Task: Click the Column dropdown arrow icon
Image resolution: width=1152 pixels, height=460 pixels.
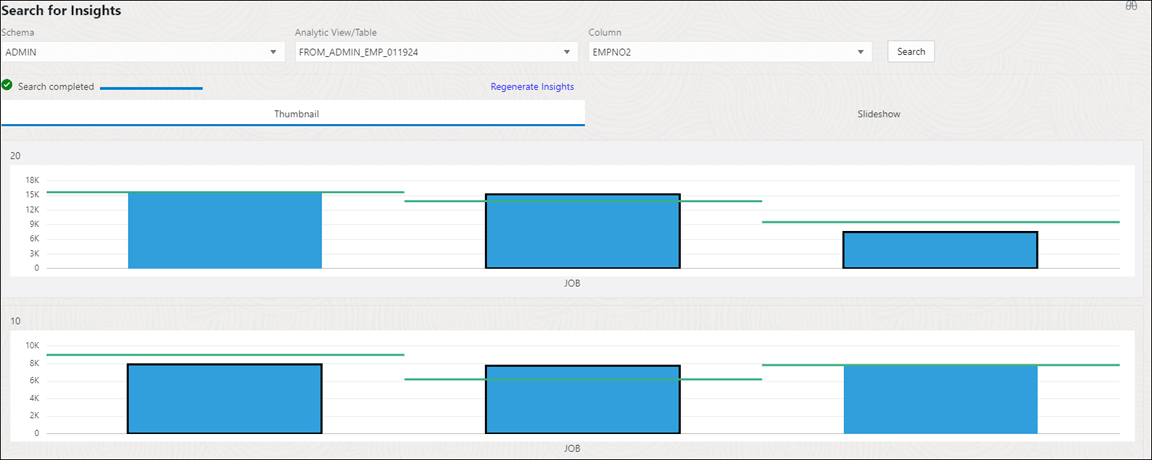Action: tap(860, 52)
